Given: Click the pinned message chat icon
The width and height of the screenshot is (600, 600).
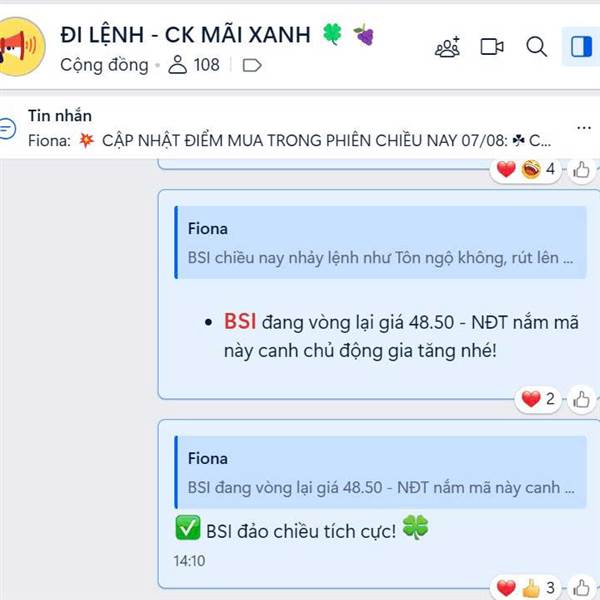Looking at the screenshot, I should pos(8,128).
